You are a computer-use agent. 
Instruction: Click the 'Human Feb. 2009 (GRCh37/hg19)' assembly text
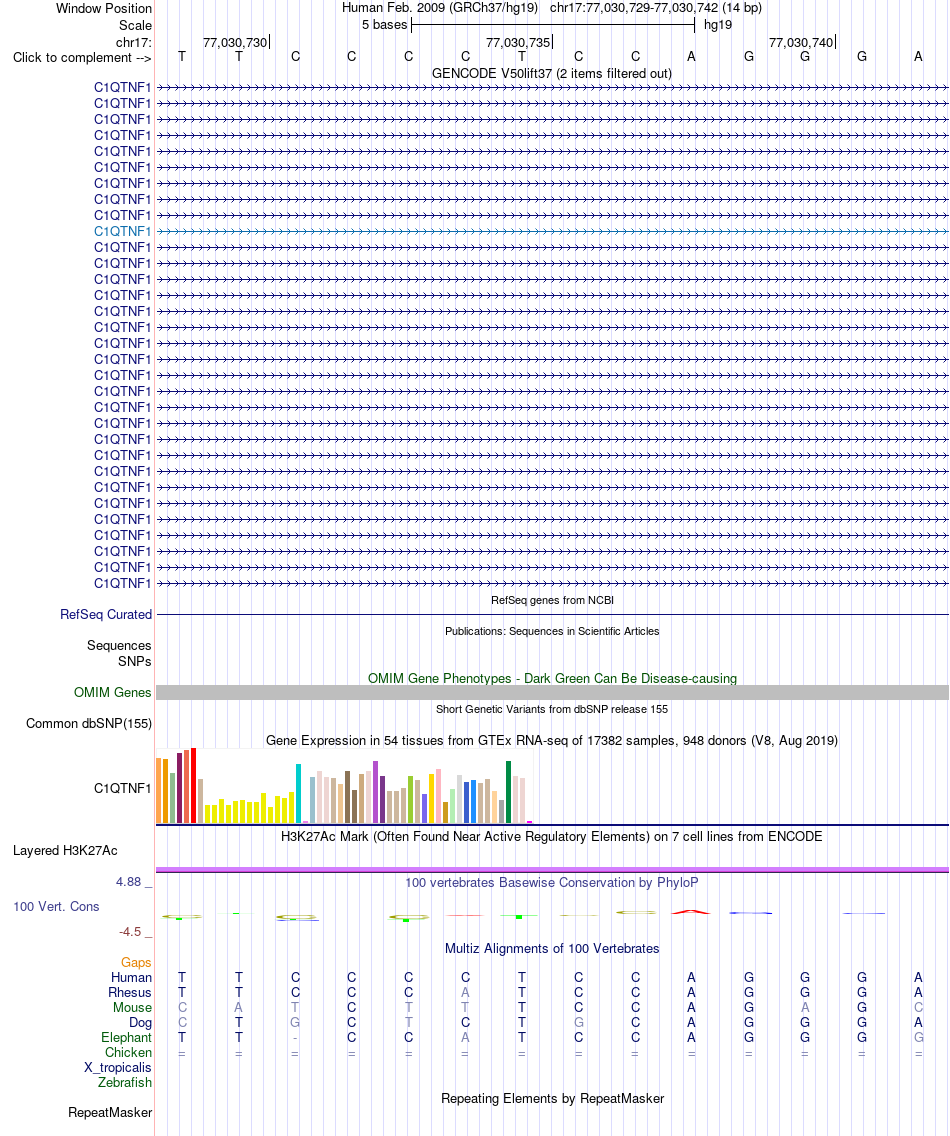click(x=440, y=8)
